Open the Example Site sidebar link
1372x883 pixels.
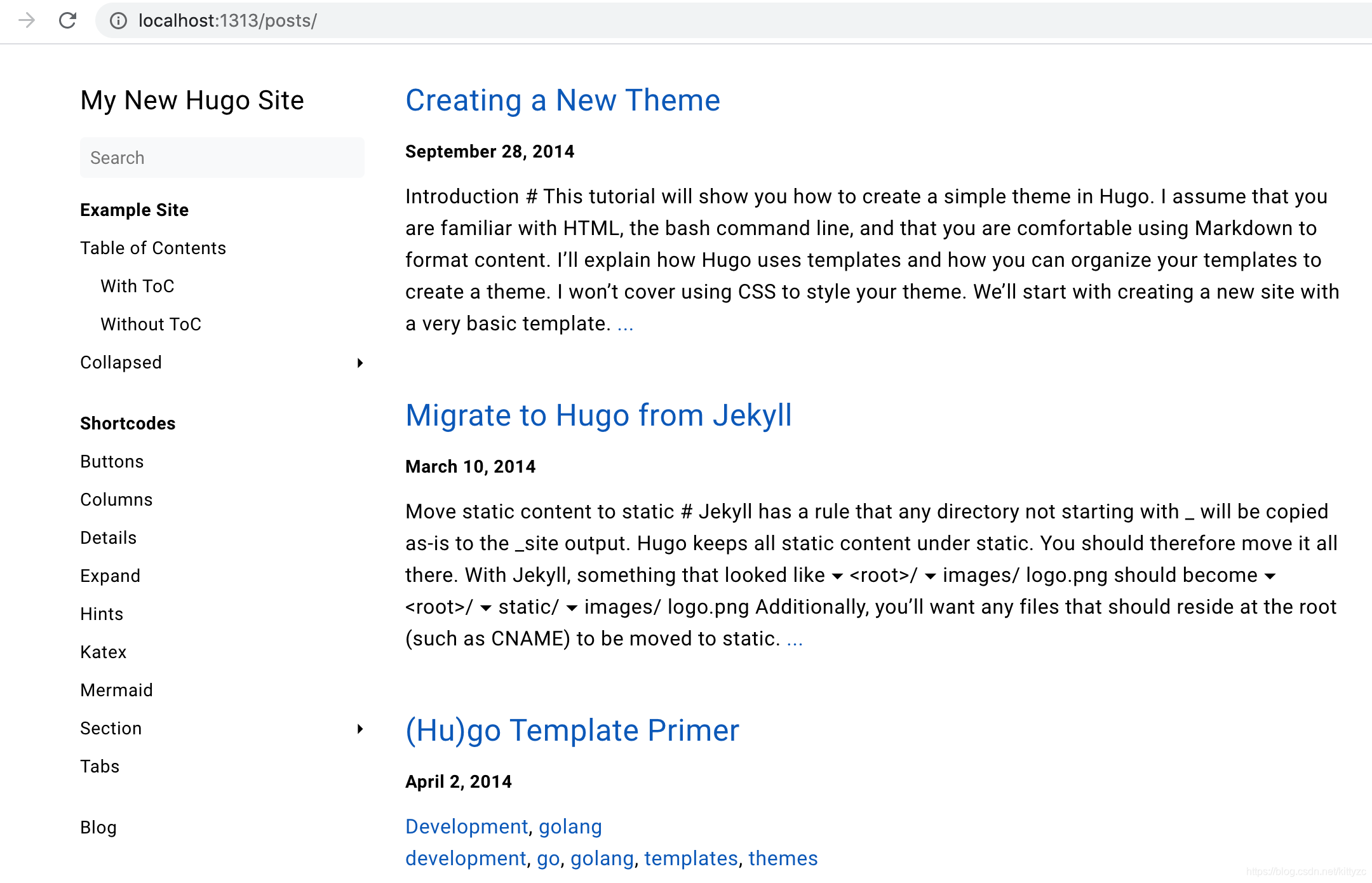pyautogui.click(x=134, y=210)
